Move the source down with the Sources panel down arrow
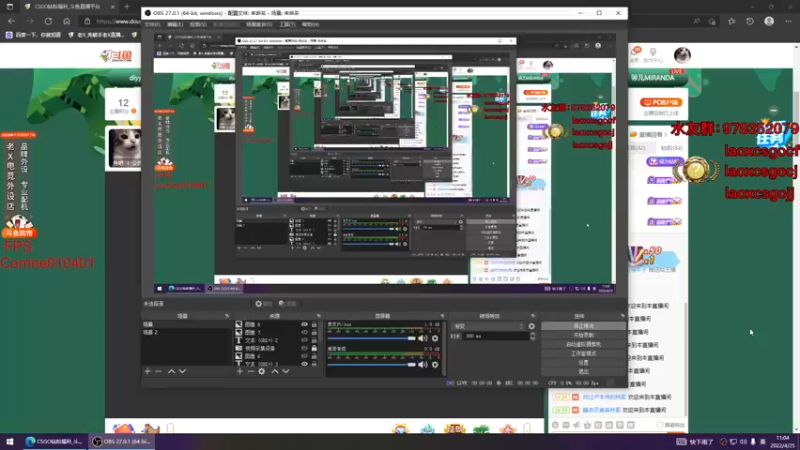Viewport: 800px width, 450px height. pyautogui.click(x=286, y=371)
